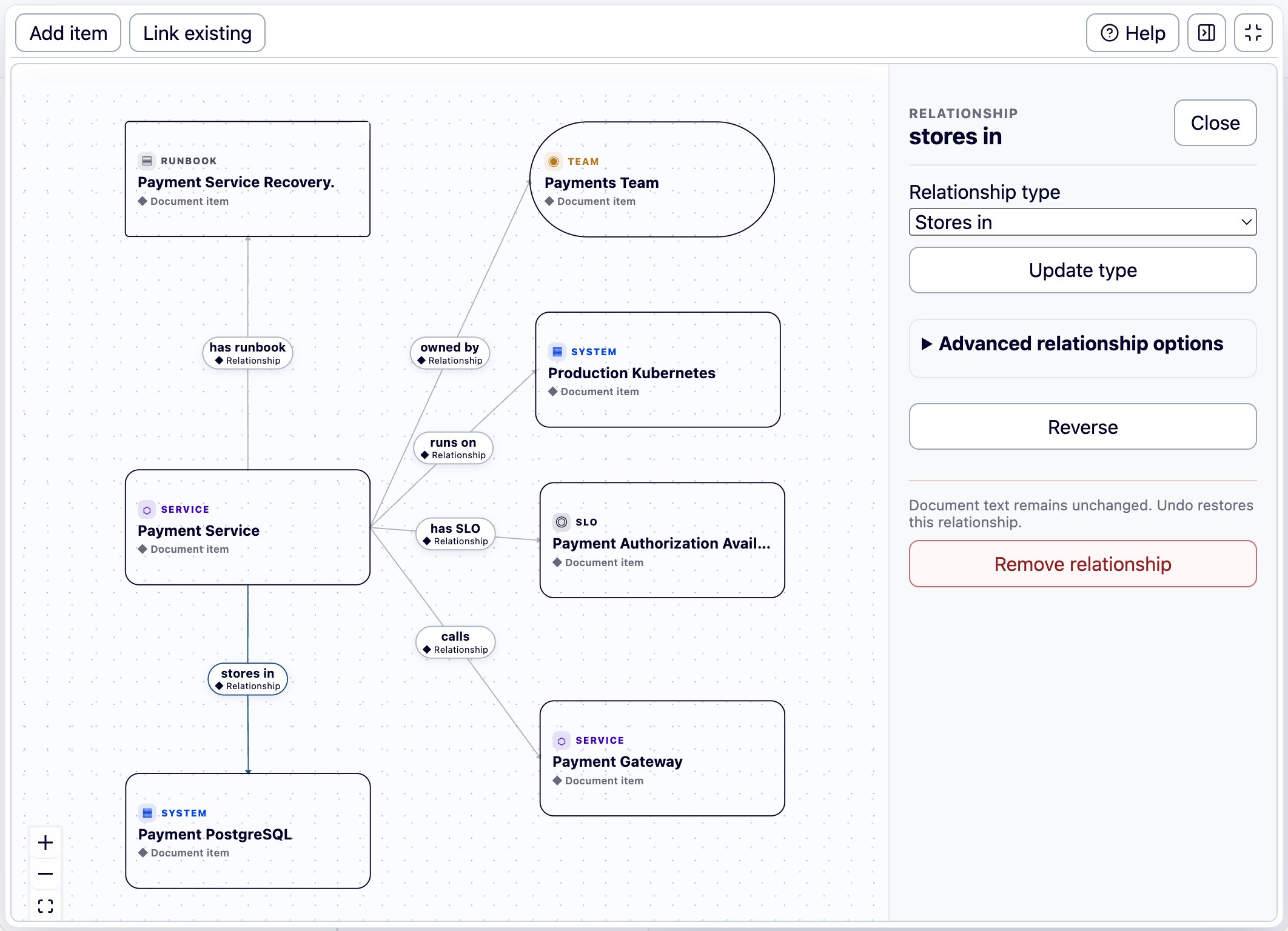
Task: Click the Relationship type field label
Action: click(984, 192)
